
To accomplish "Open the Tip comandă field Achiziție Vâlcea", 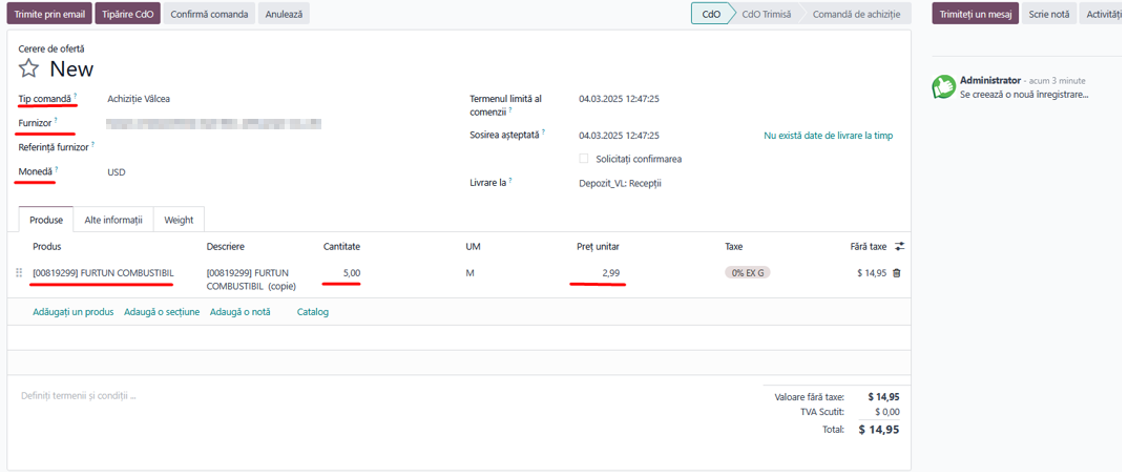I will [x=139, y=99].
